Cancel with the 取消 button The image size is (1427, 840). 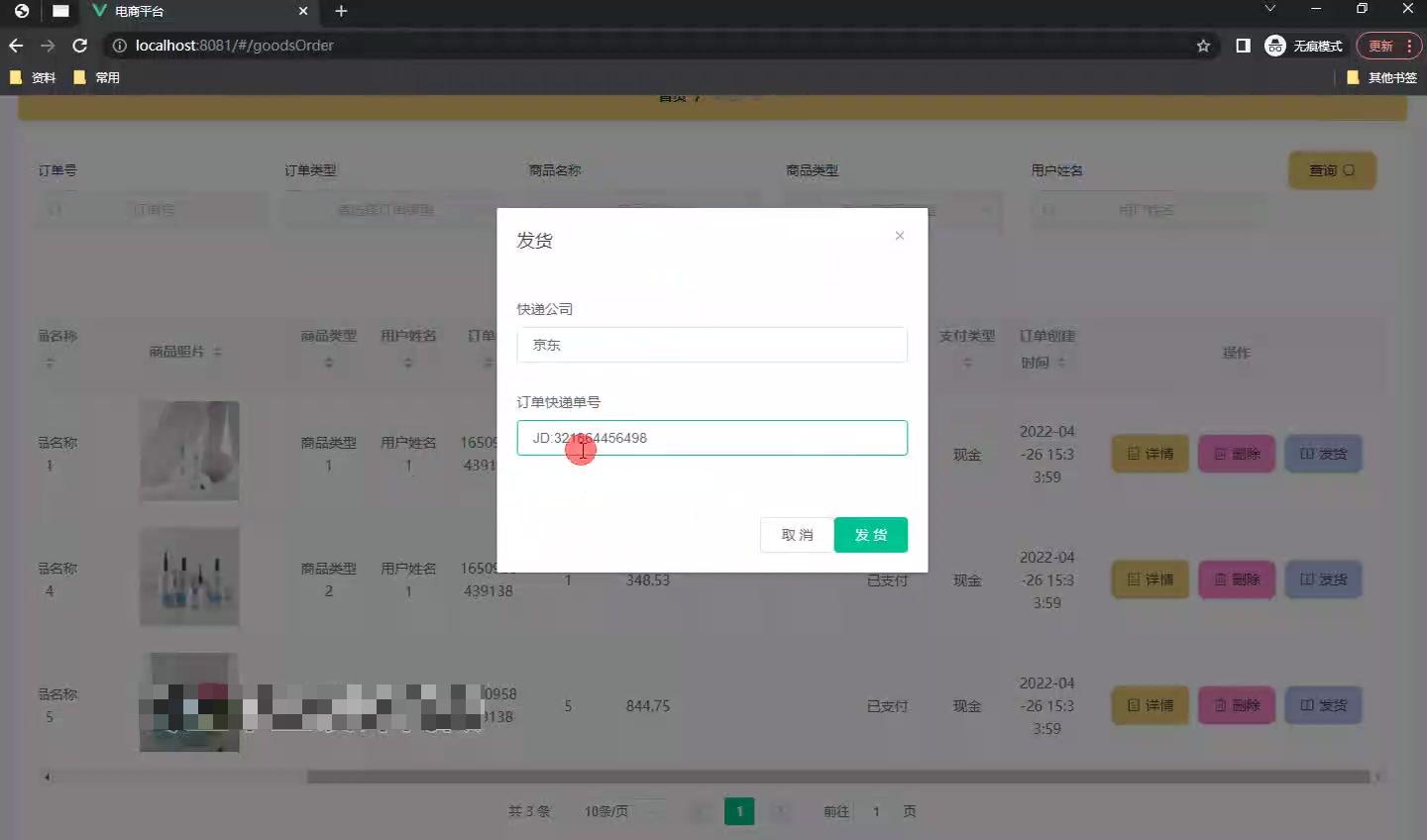(797, 535)
